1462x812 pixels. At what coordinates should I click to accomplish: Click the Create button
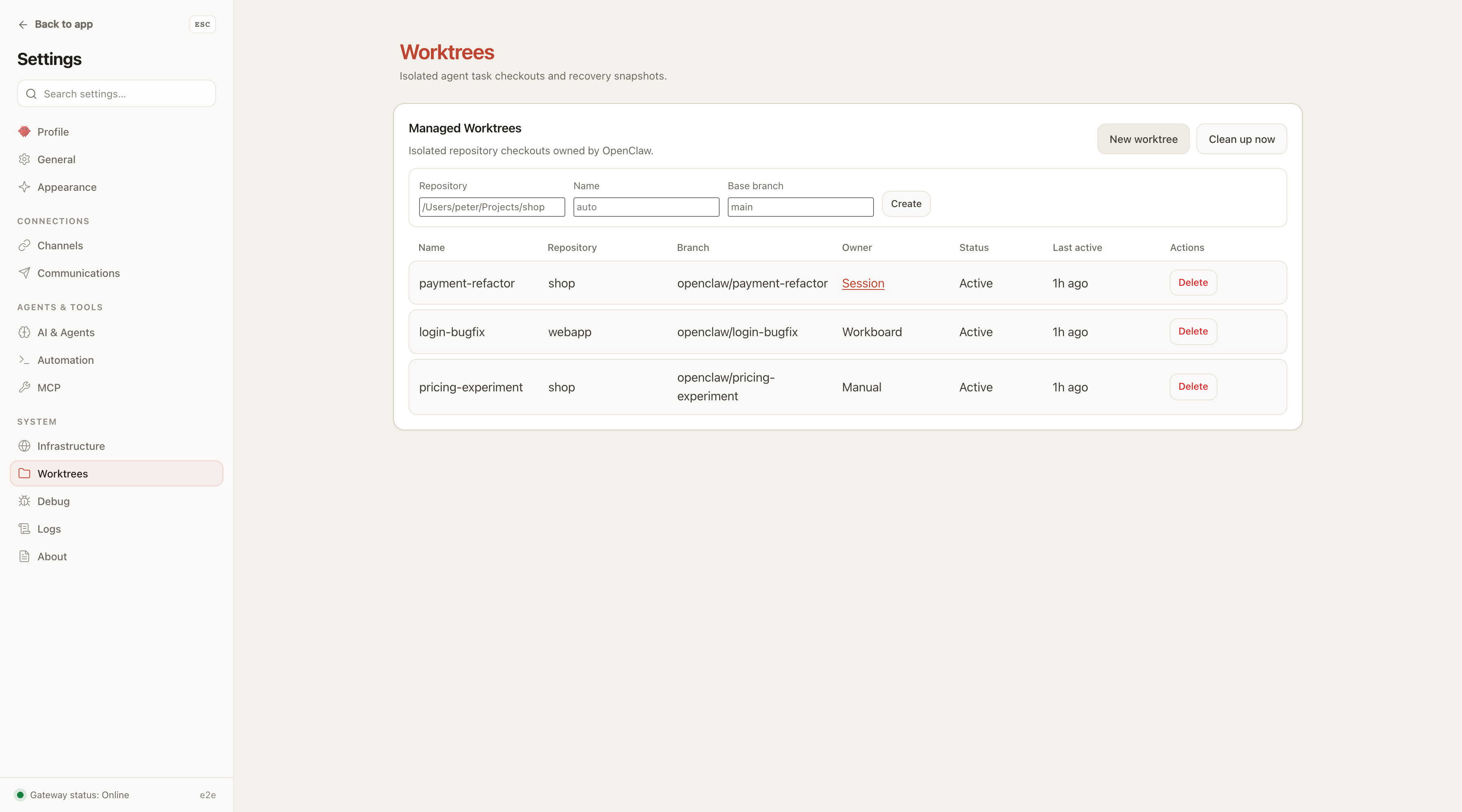pyautogui.click(x=906, y=204)
